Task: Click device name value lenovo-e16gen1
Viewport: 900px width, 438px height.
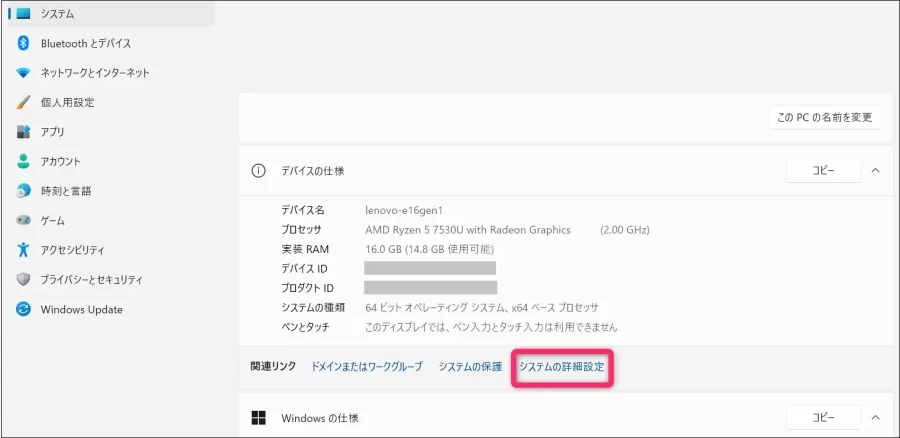Action: (404, 210)
